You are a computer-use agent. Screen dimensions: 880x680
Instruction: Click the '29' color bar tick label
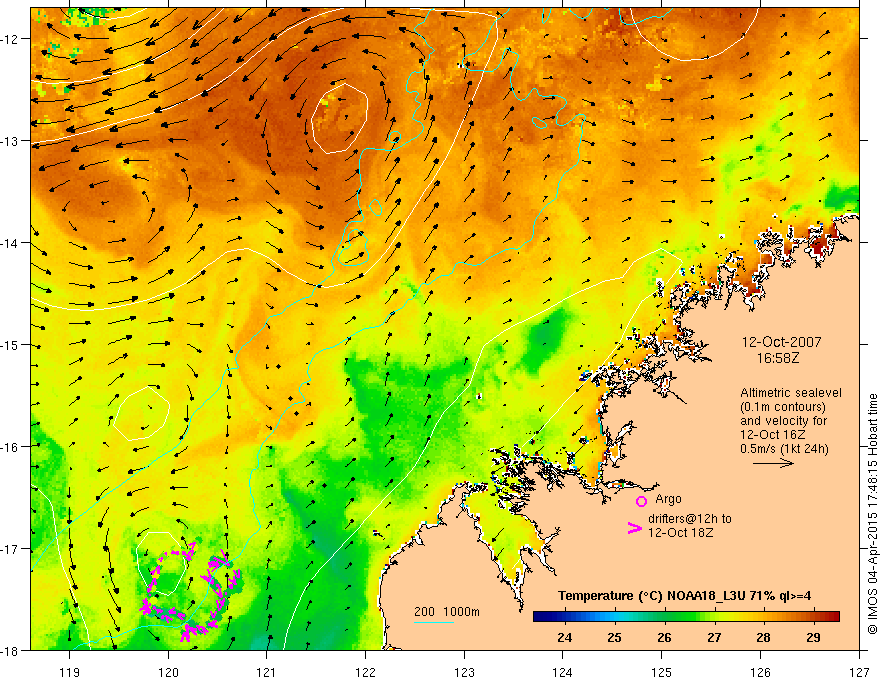click(813, 637)
